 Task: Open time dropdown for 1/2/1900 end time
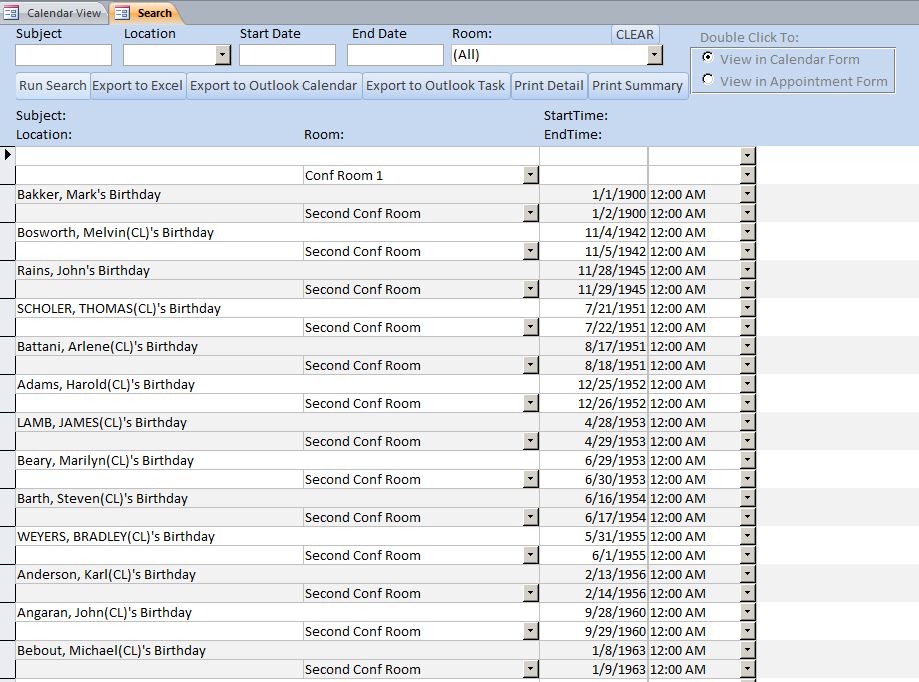coord(747,213)
